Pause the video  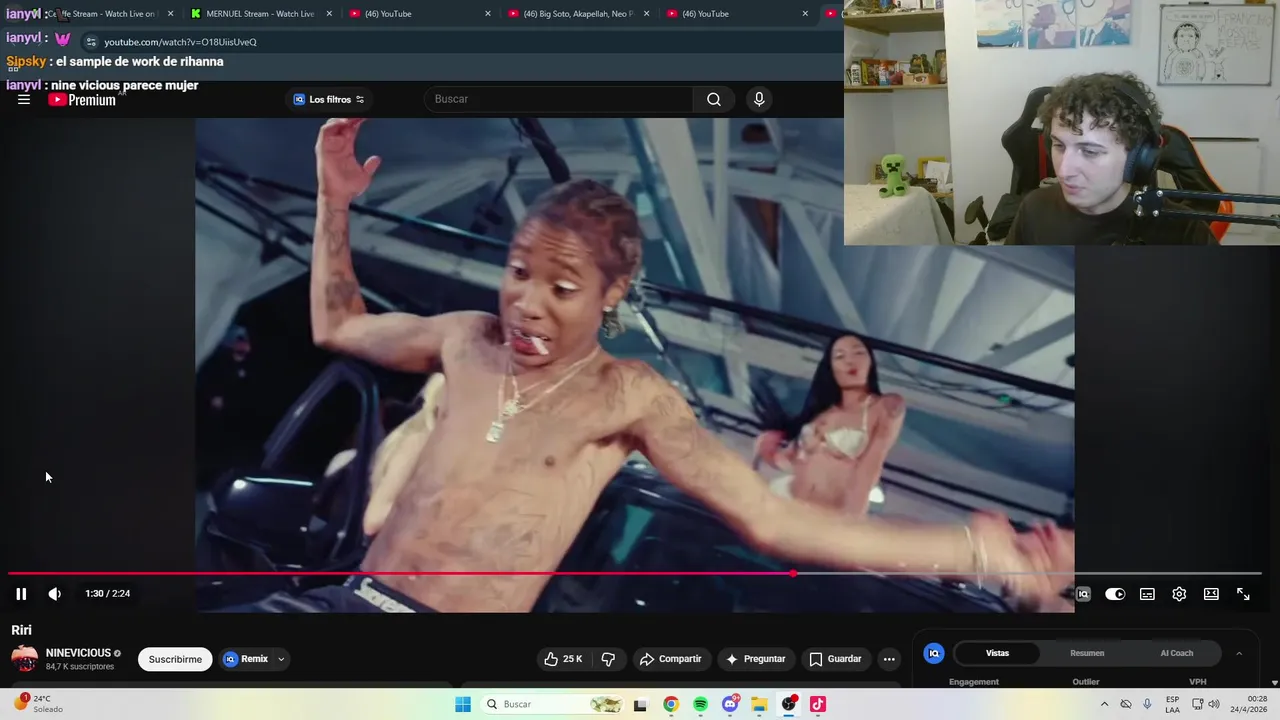coord(21,594)
